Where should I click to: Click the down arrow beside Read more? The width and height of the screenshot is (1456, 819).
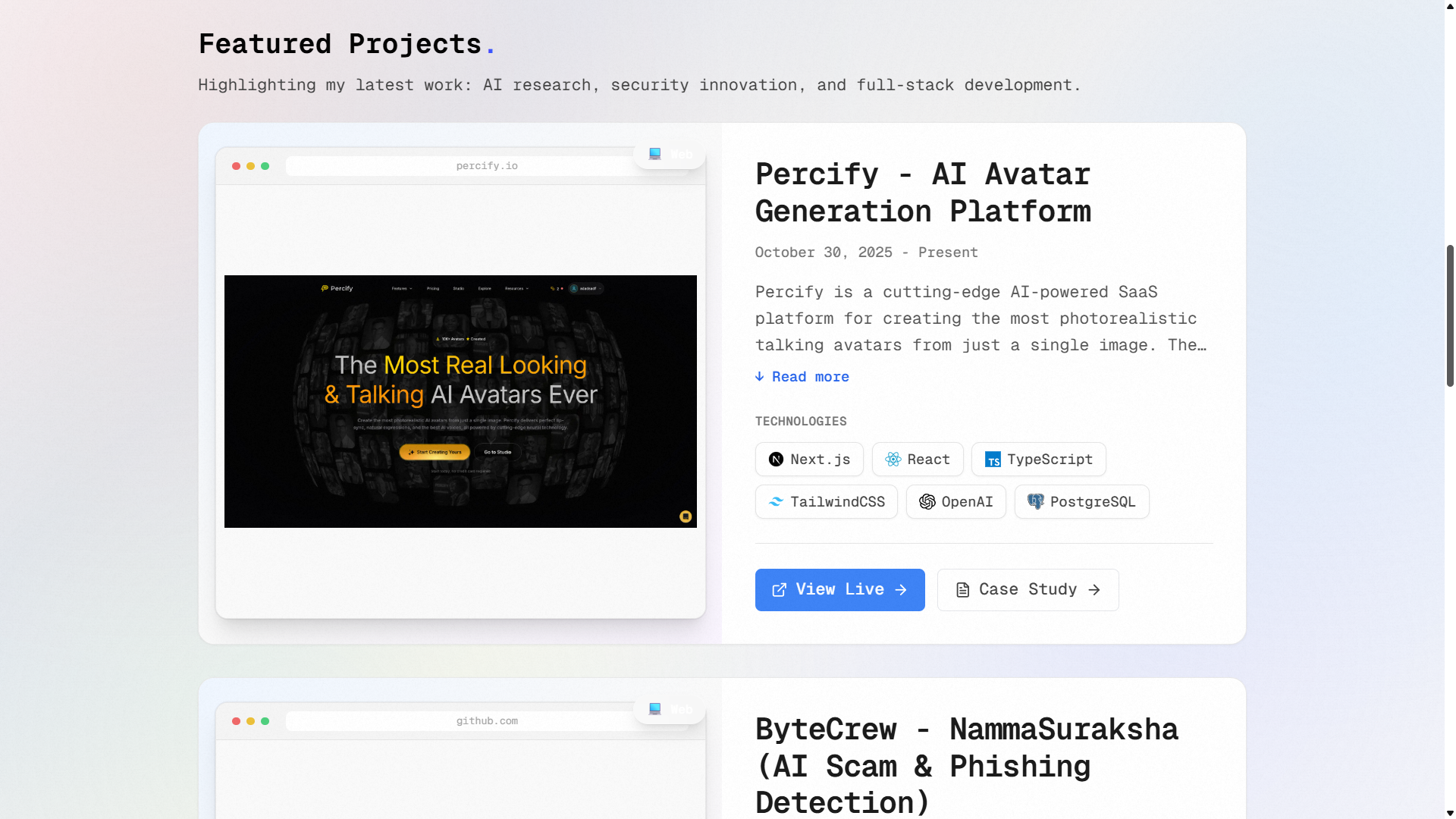point(760,377)
